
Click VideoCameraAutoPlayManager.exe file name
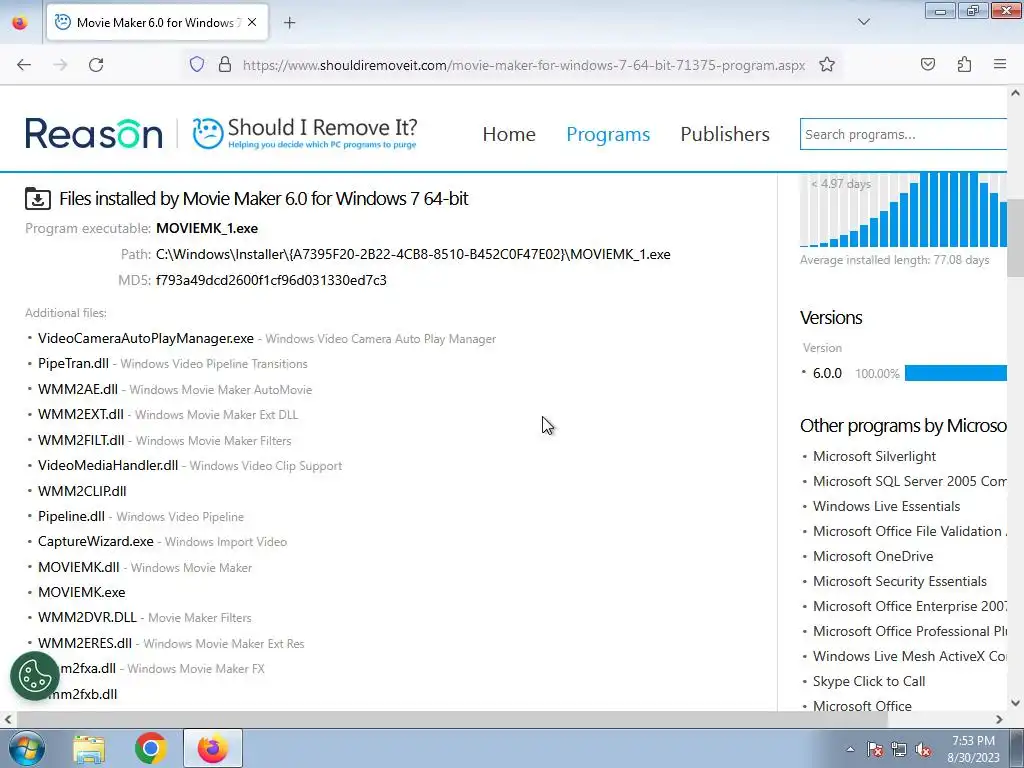(146, 338)
